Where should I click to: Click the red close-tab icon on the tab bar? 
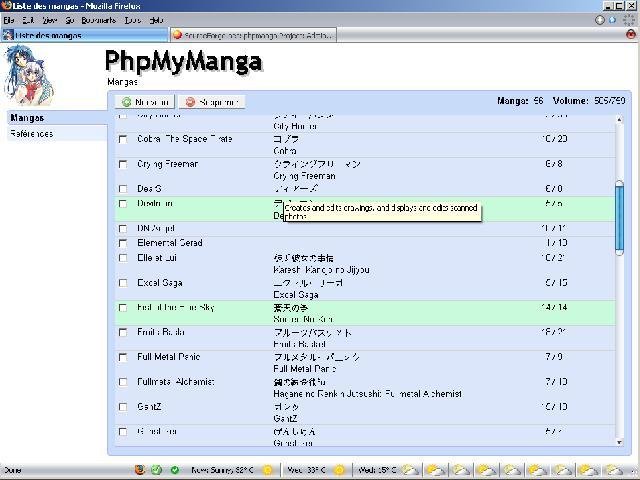pyautogui.click(x=631, y=35)
